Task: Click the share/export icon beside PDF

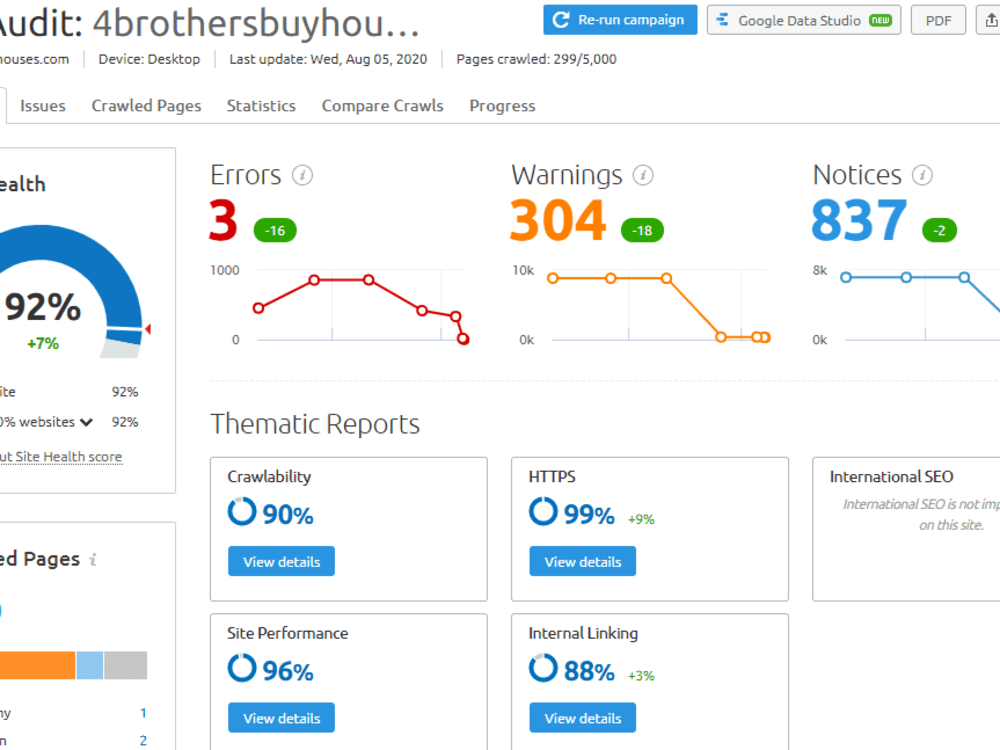Action: [990, 20]
